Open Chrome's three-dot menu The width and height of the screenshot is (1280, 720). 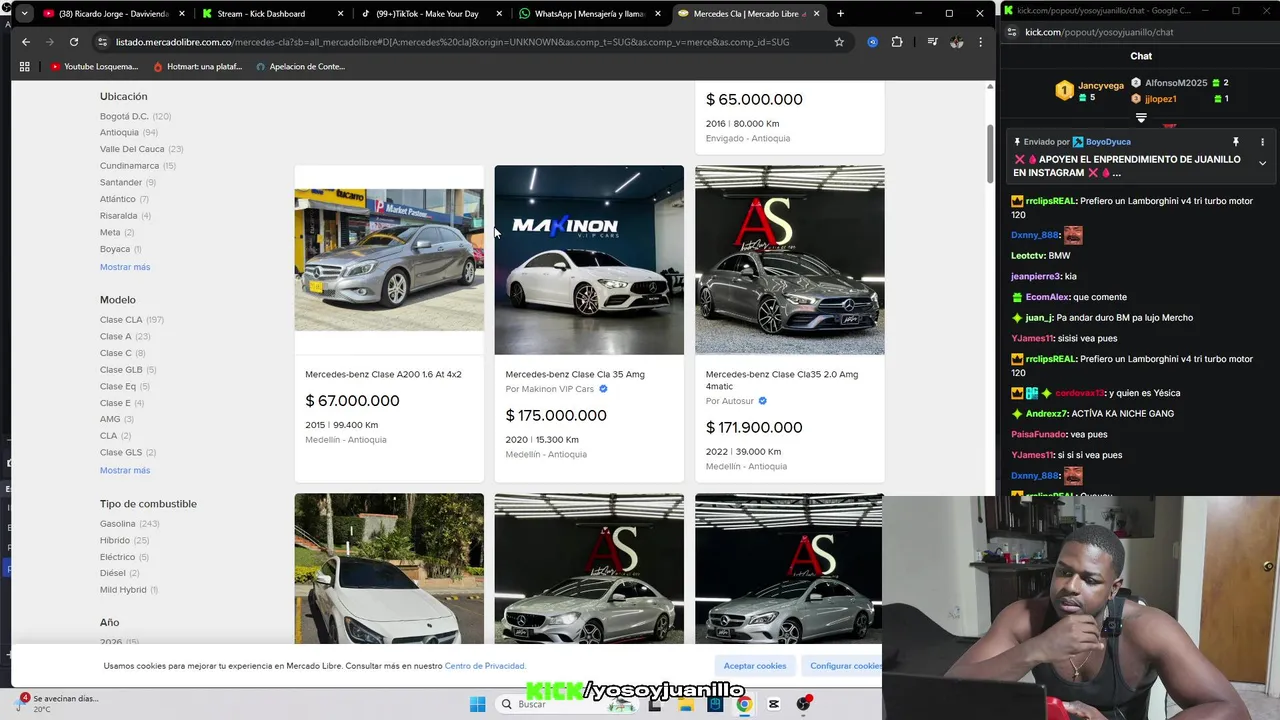pyautogui.click(x=981, y=42)
